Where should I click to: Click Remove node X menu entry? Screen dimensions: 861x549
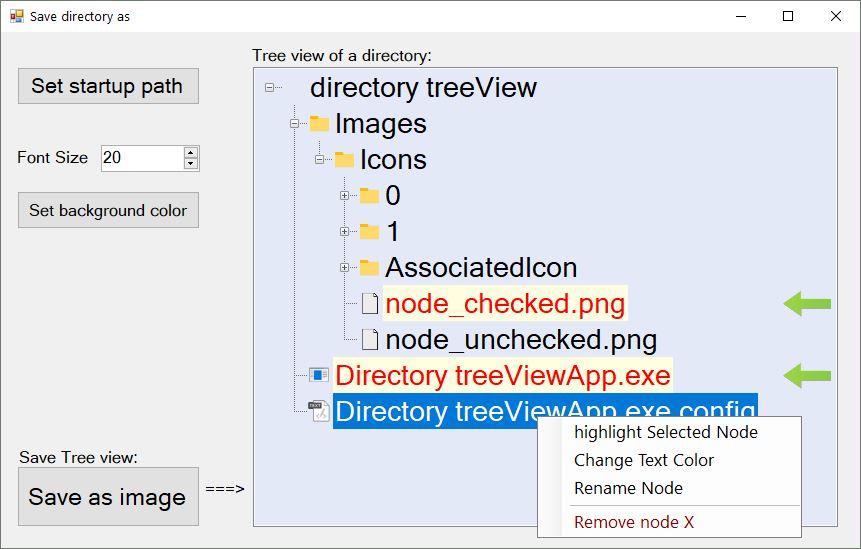633,522
